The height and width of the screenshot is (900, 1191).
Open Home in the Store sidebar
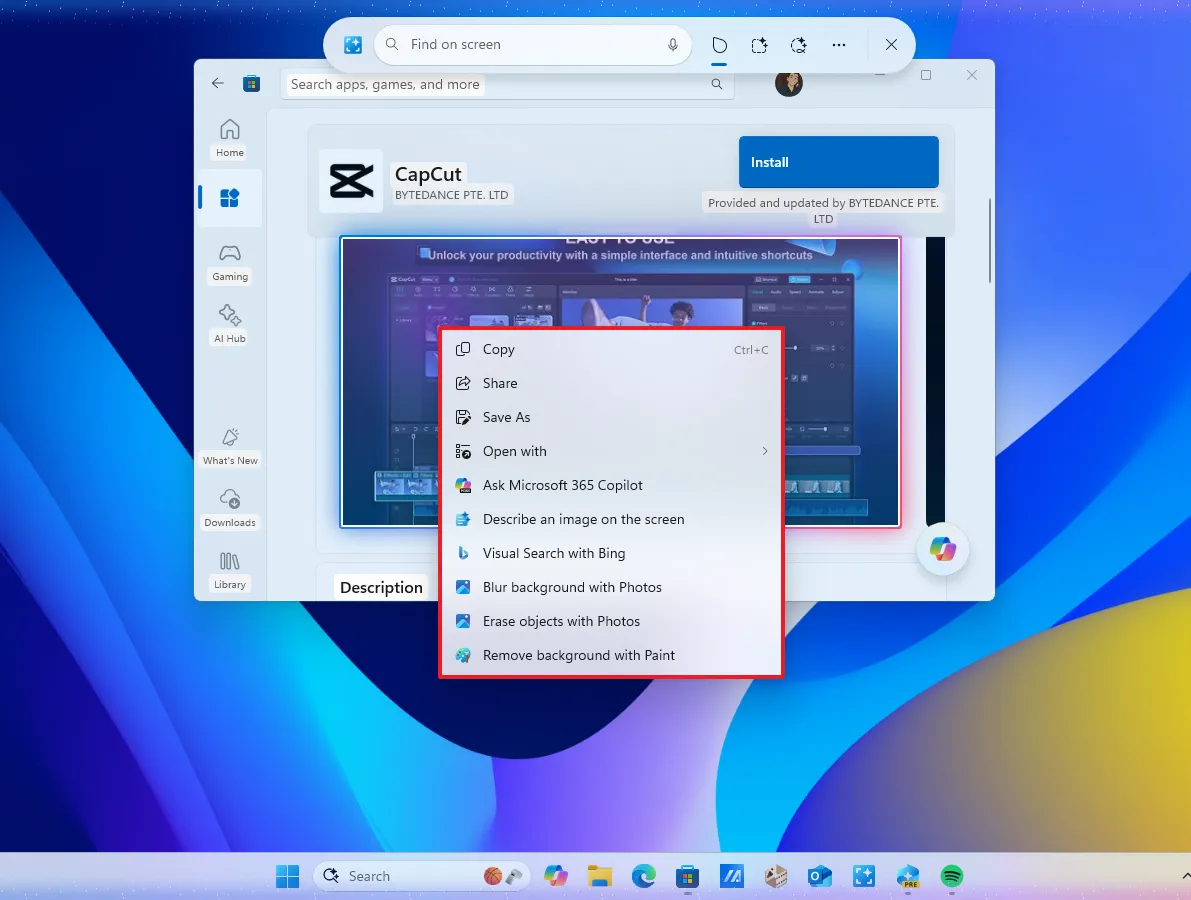coord(229,137)
